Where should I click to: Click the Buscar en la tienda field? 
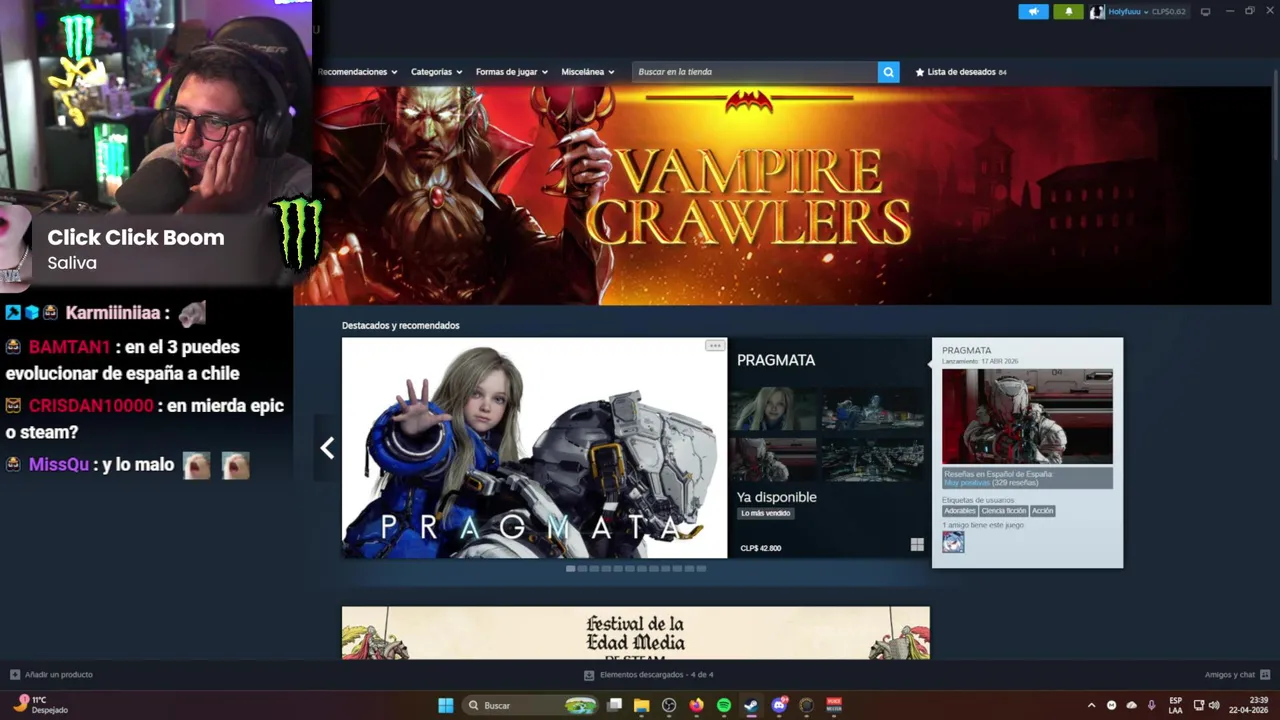pos(755,72)
